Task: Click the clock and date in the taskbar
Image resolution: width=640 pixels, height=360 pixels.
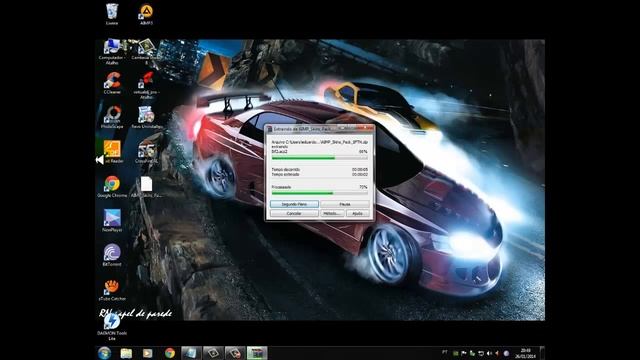Action: tap(525, 353)
